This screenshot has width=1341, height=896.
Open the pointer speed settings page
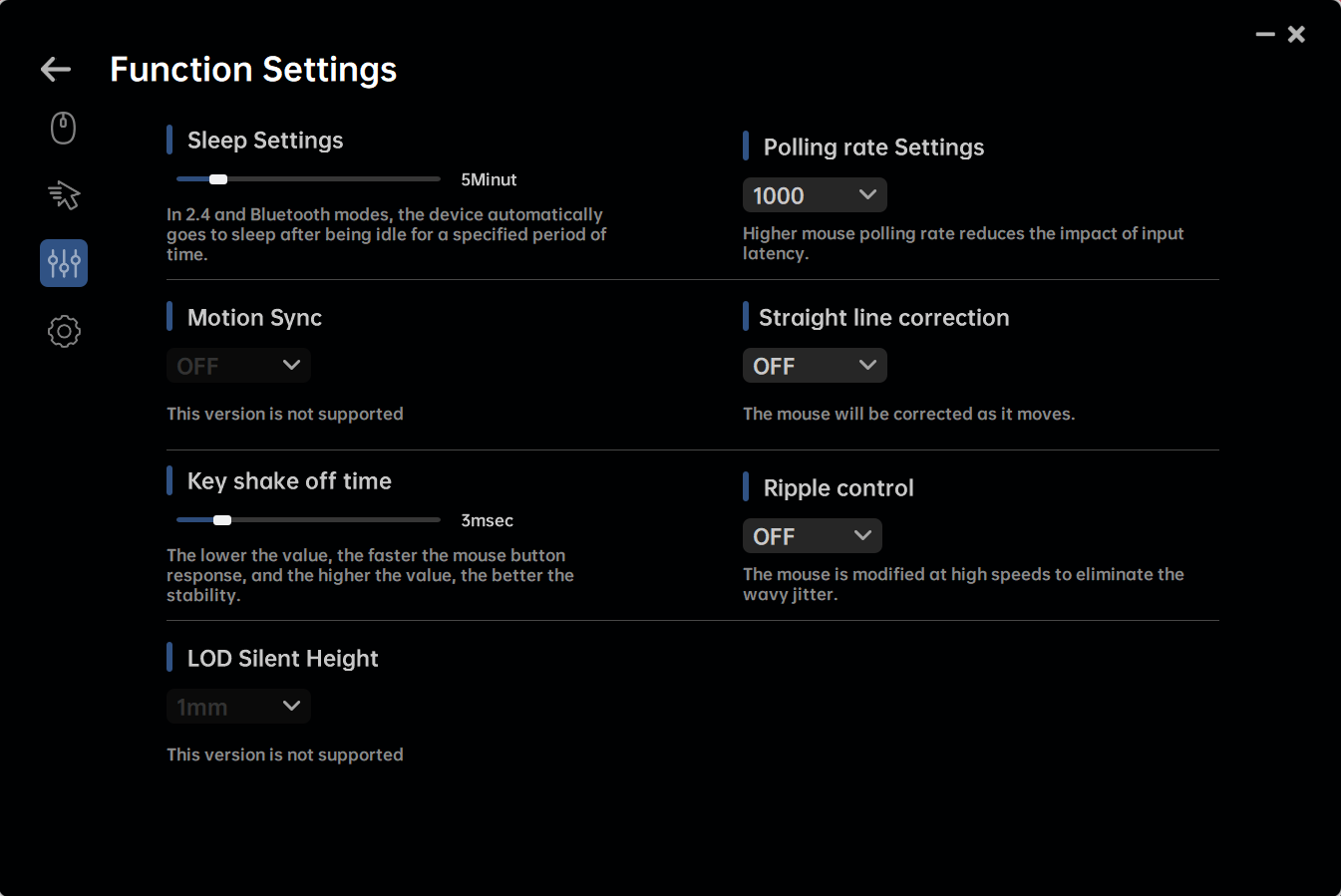coord(64,195)
